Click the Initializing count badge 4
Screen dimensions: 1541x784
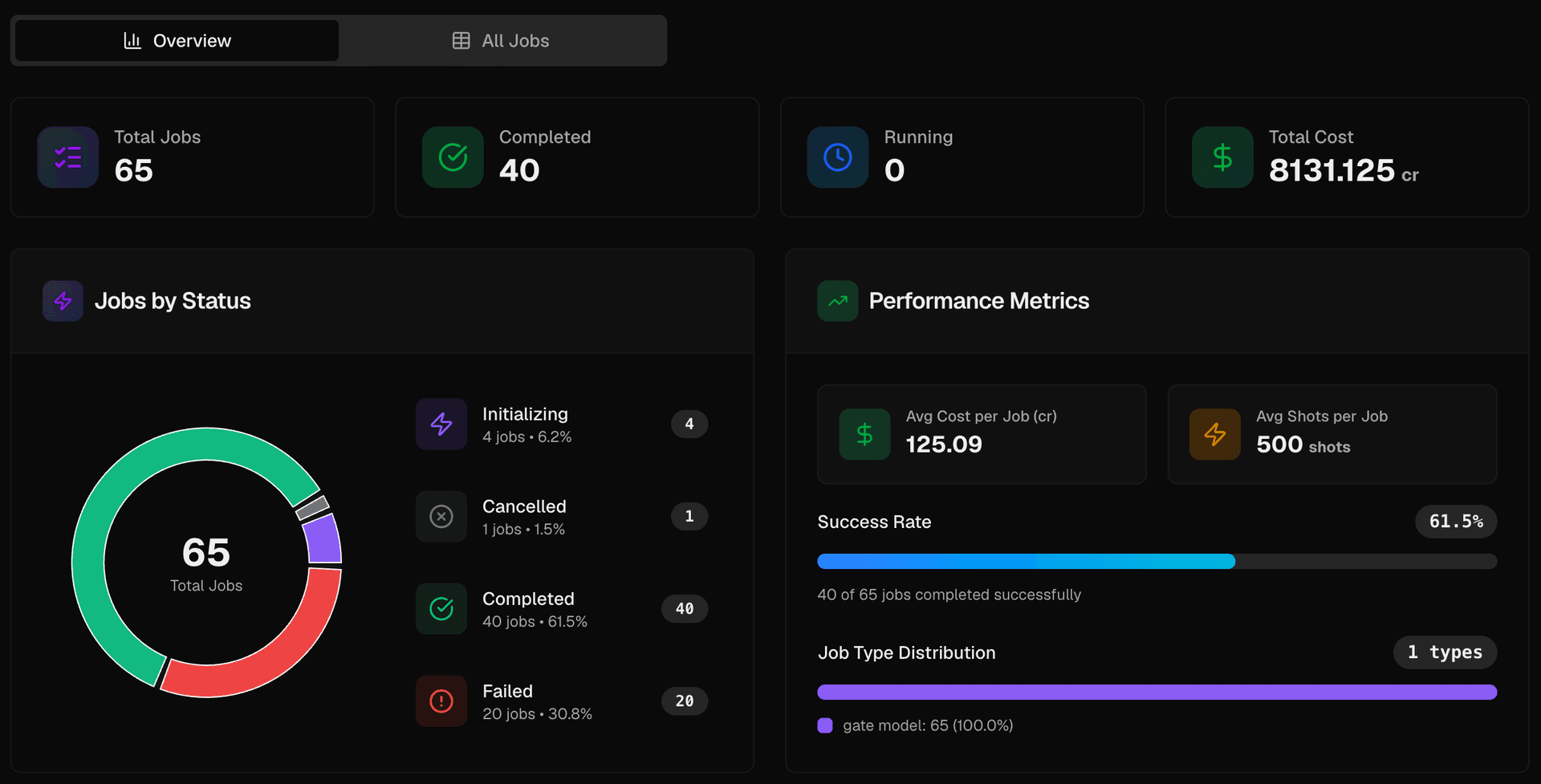click(x=689, y=424)
